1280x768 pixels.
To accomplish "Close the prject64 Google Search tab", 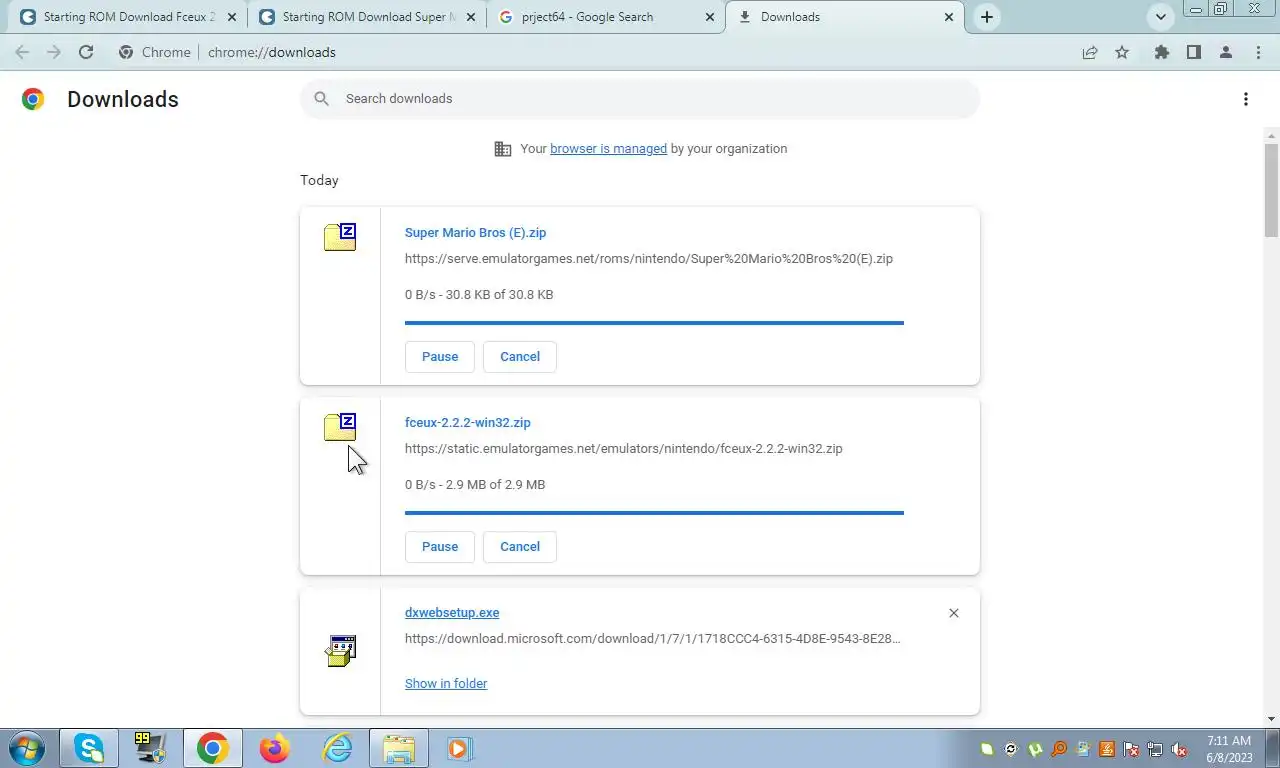I will coord(710,17).
